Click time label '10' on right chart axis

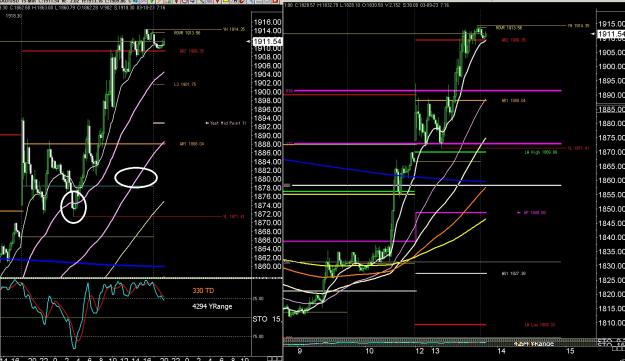(369, 351)
